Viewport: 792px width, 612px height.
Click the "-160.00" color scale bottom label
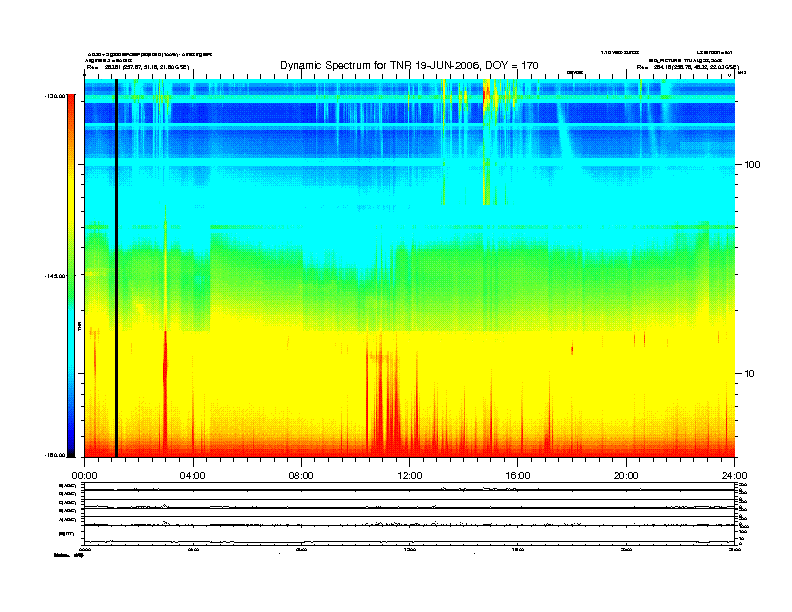(x=54, y=455)
